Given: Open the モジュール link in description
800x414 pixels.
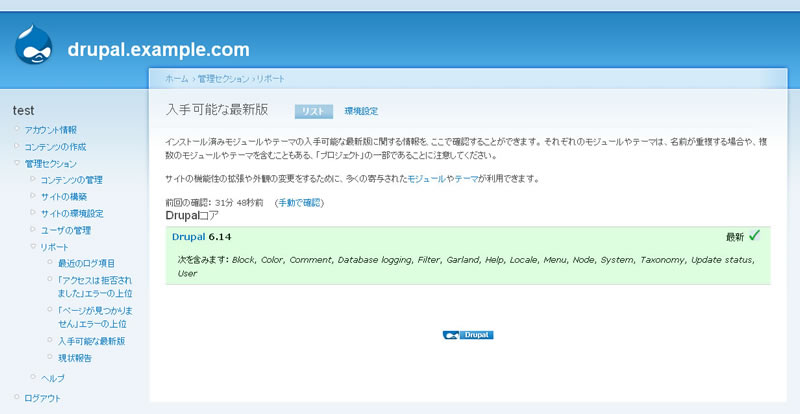Looking at the screenshot, I should (x=426, y=179).
